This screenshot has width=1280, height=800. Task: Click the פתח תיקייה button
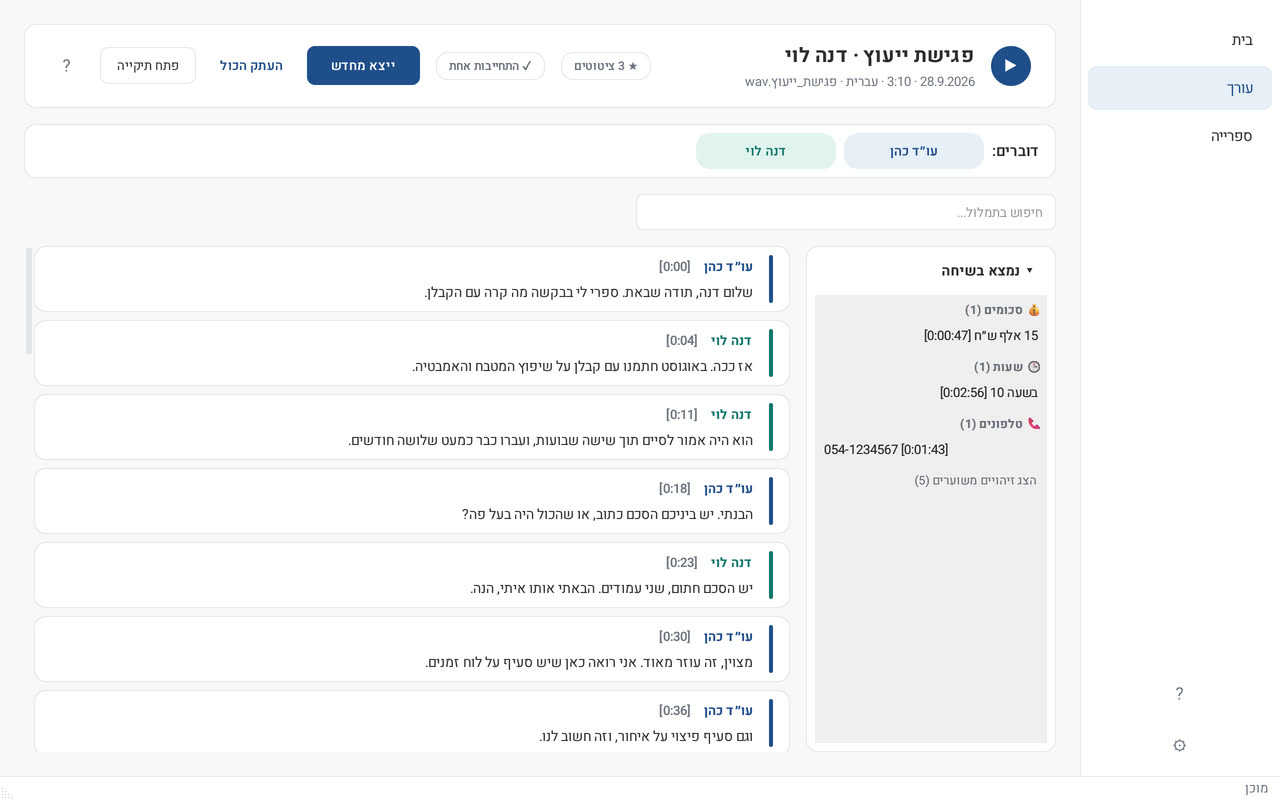click(x=148, y=66)
